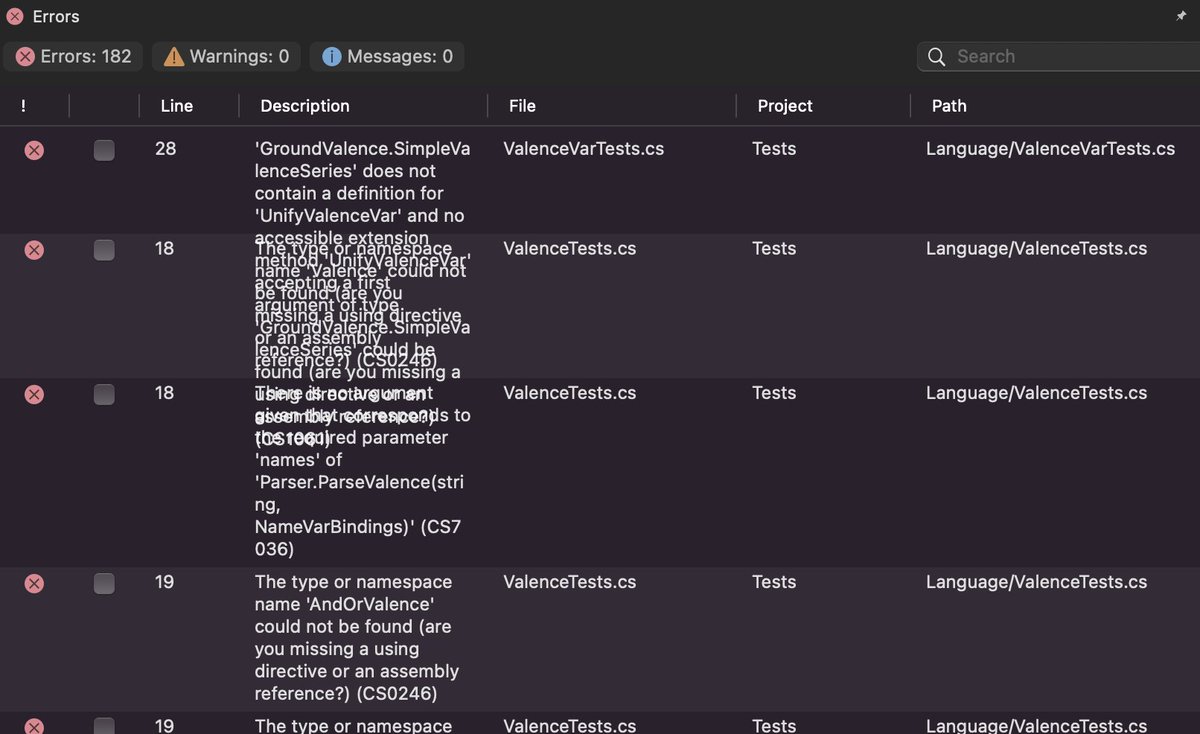Toggle the pin icon to pin the Errors panel
1200x734 pixels.
click(1181, 16)
